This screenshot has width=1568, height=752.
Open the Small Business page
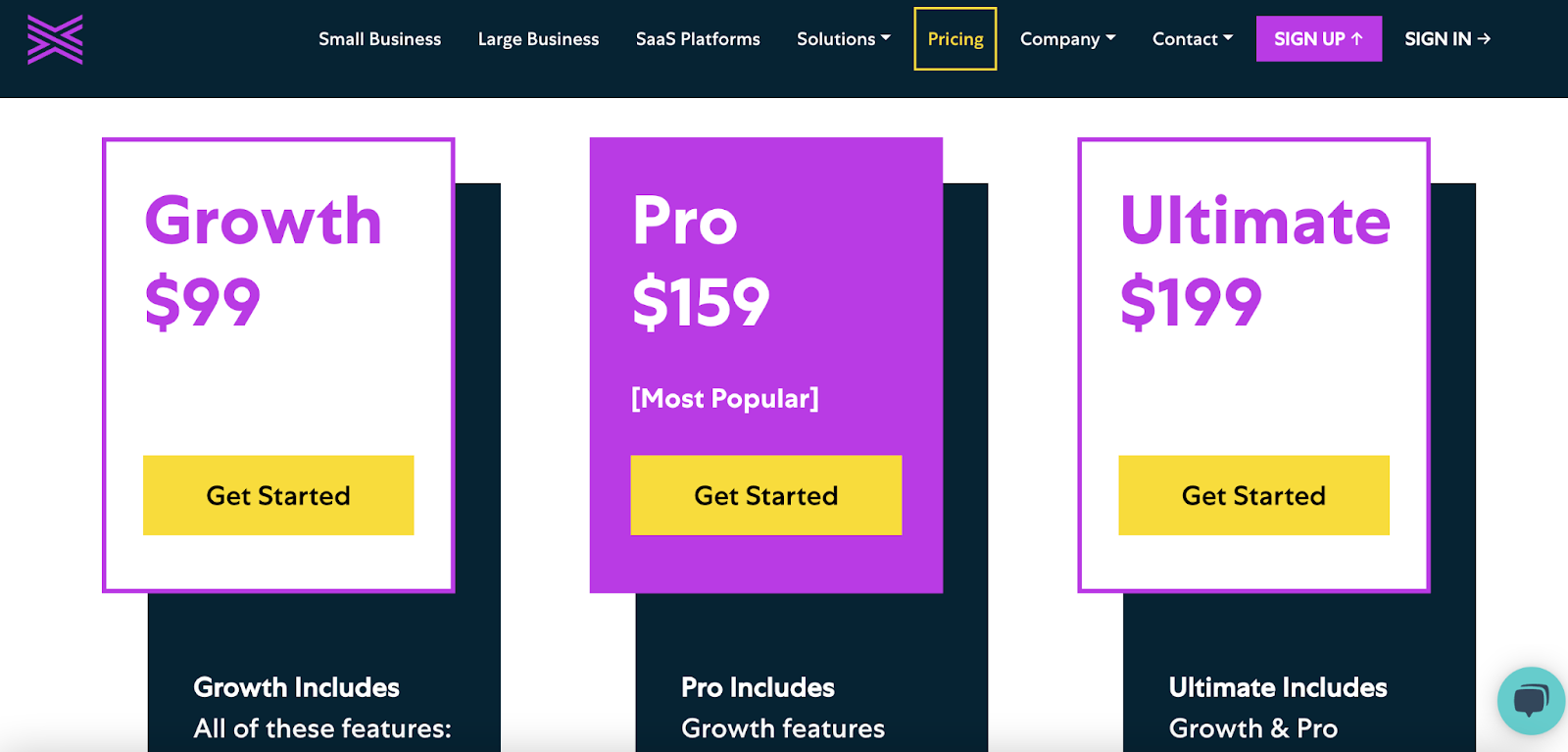point(379,39)
